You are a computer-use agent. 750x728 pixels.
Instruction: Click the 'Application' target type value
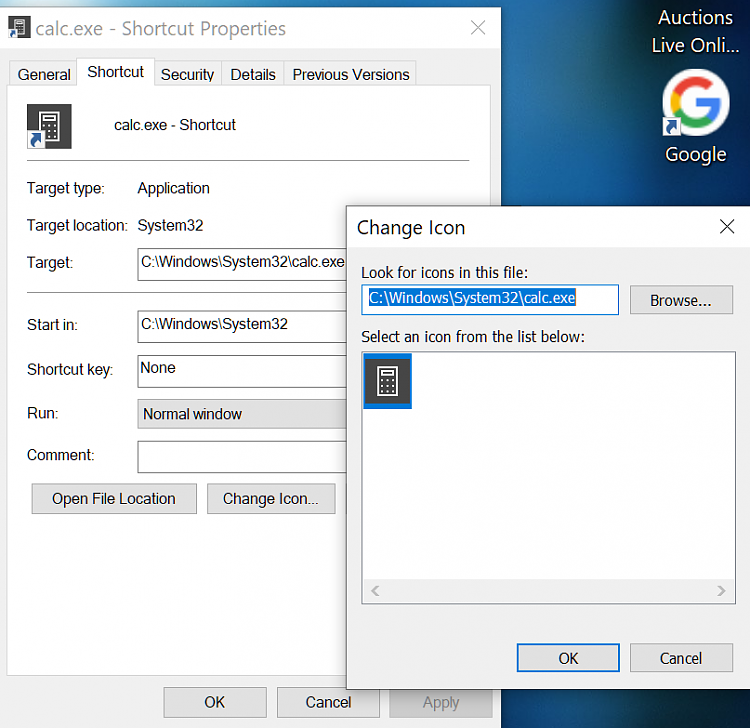tap(174, 188)
